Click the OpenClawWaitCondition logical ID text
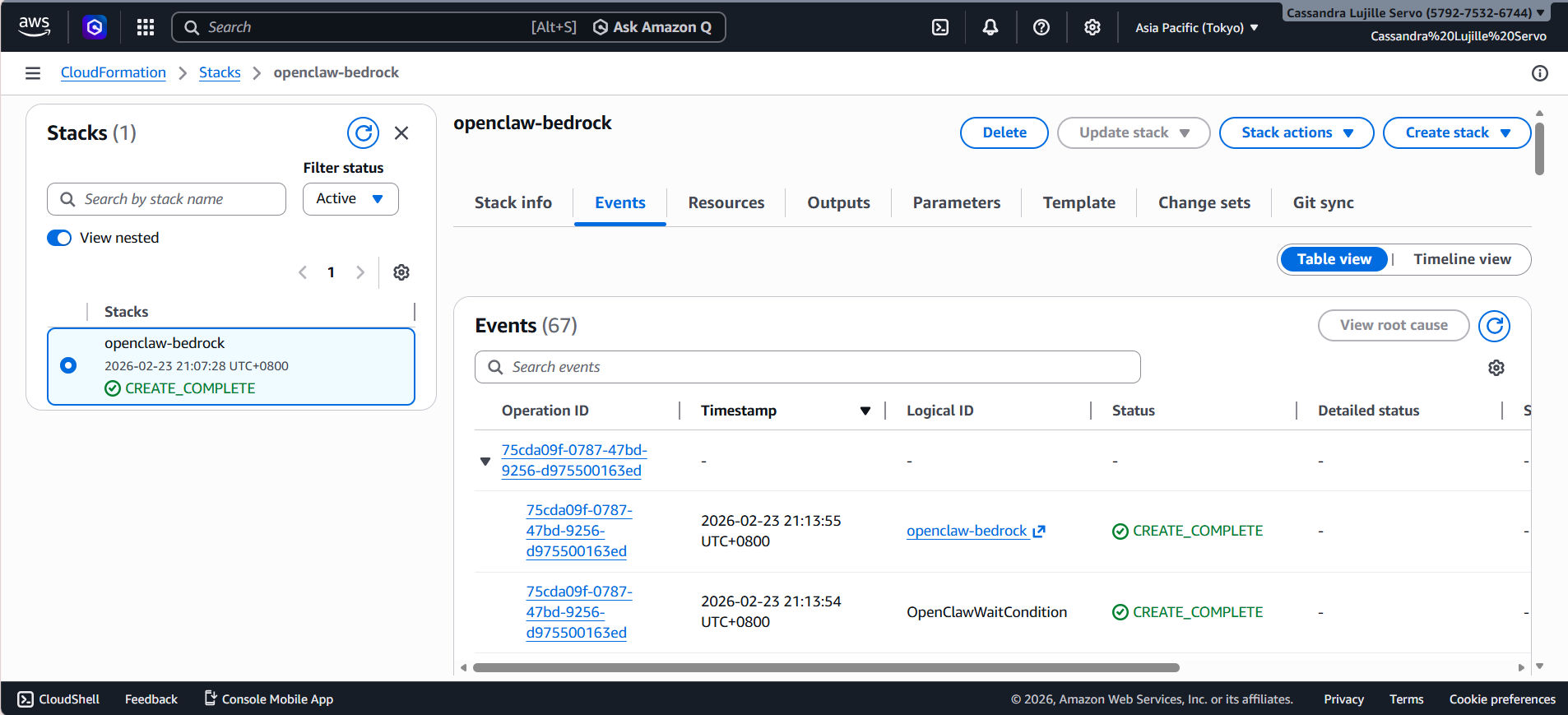 click(x=986, y=612)
